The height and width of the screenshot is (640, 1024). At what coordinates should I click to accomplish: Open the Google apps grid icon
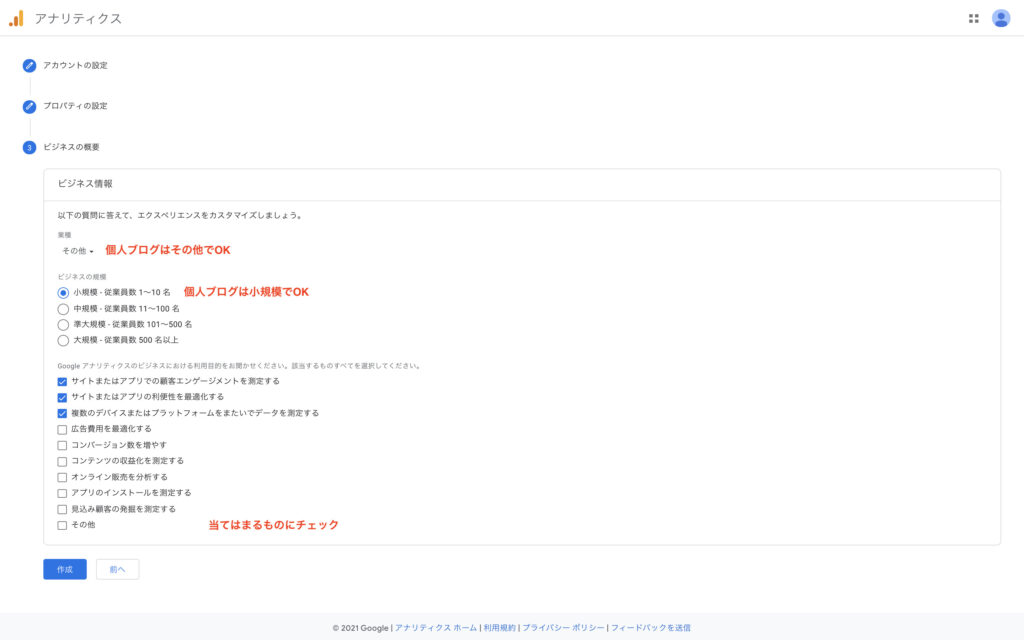974,18
